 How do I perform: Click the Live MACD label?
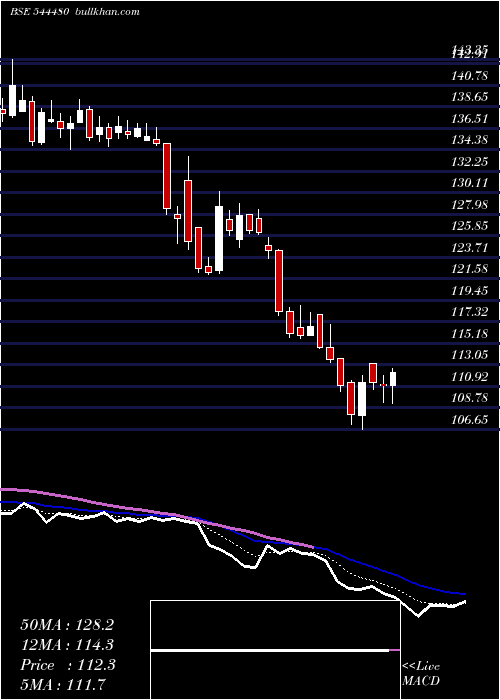(421, 673)
